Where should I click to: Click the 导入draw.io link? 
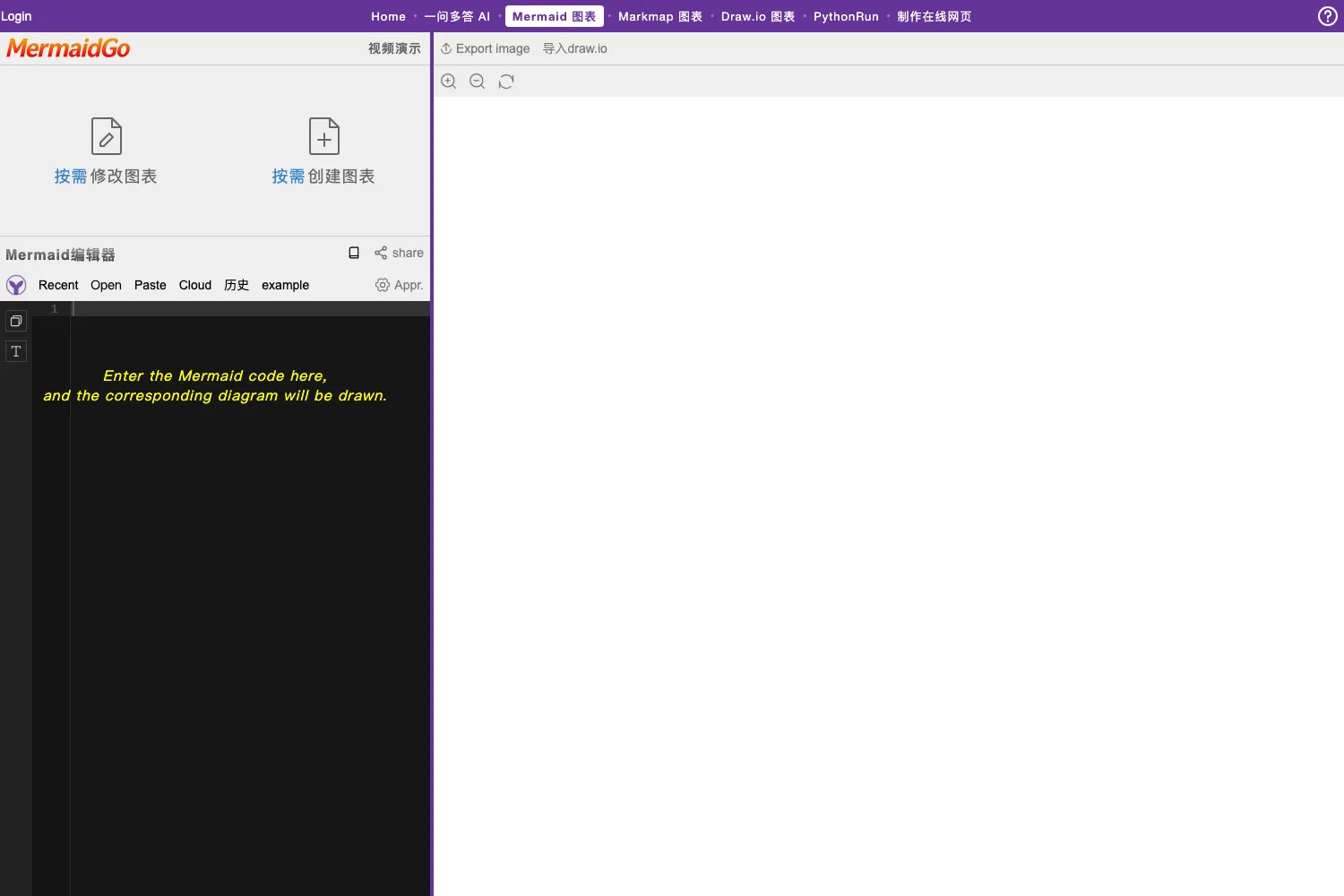(x=575, y=48)
